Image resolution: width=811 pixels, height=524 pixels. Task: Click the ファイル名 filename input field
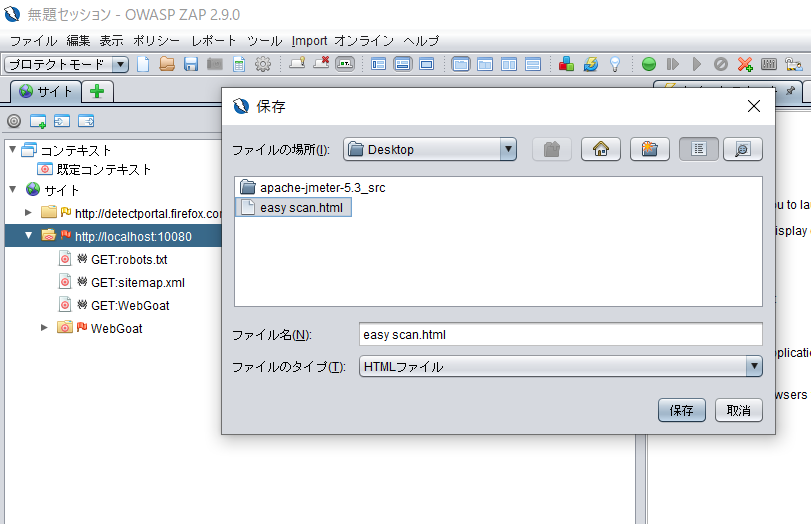click(561, 334)
